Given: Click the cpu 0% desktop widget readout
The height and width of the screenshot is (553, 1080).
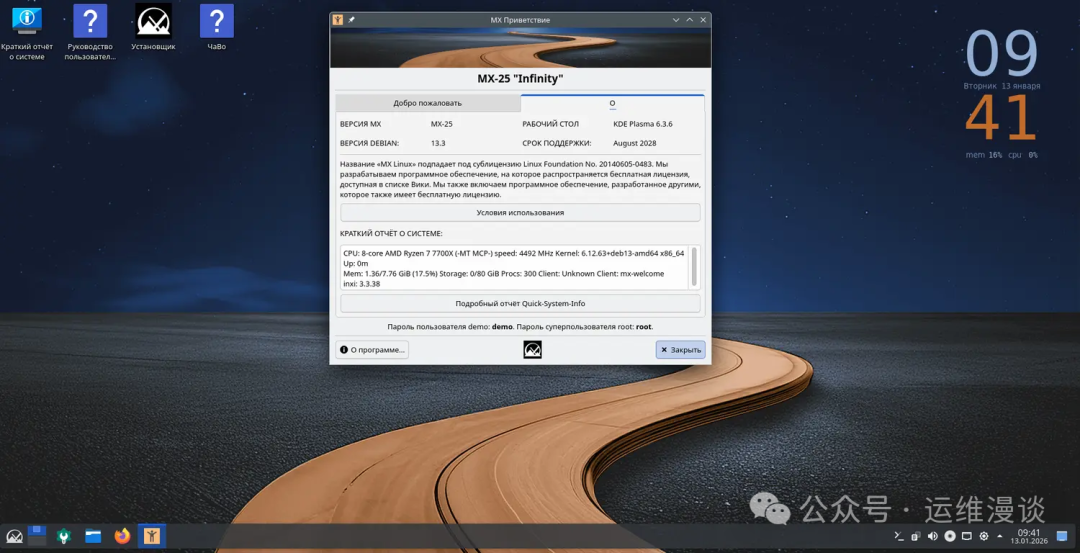Looking at the screenshot, I should click(x=1024, y=156).
